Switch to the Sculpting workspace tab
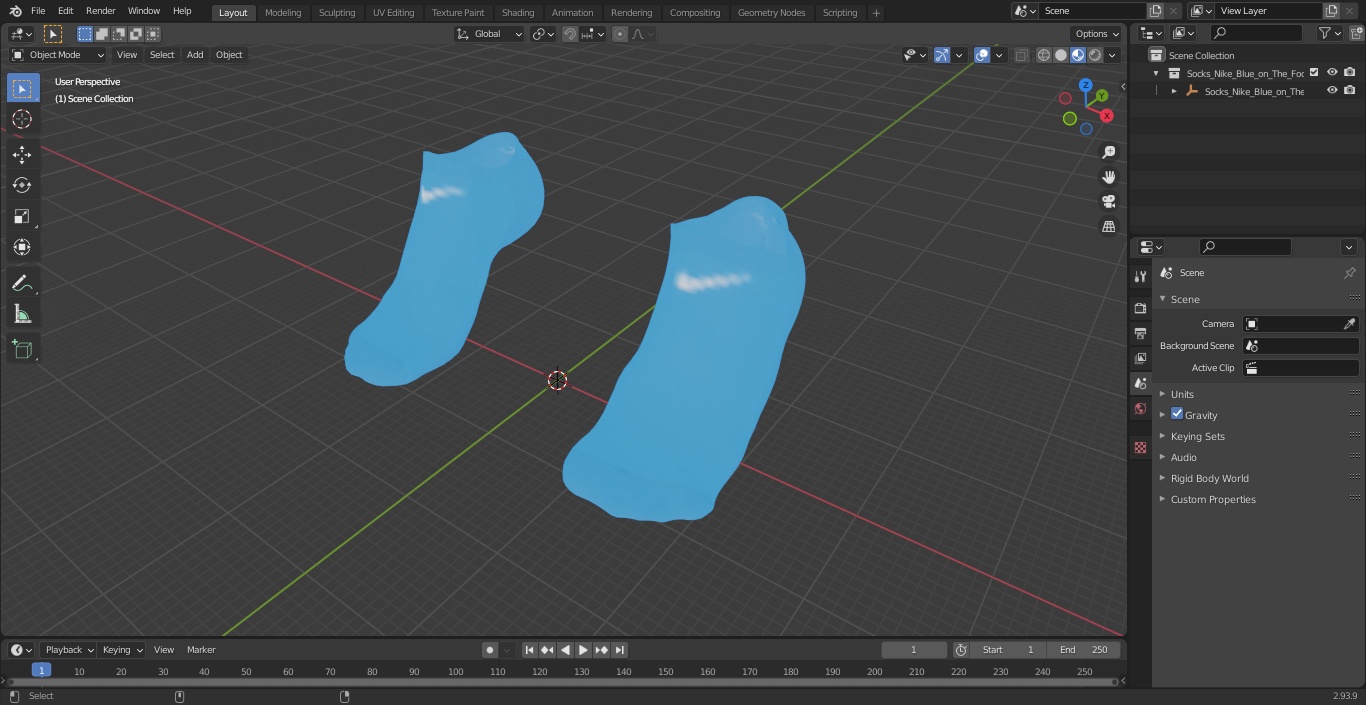Viewport: 1366px width, 705px height. (x=337, y=13)
